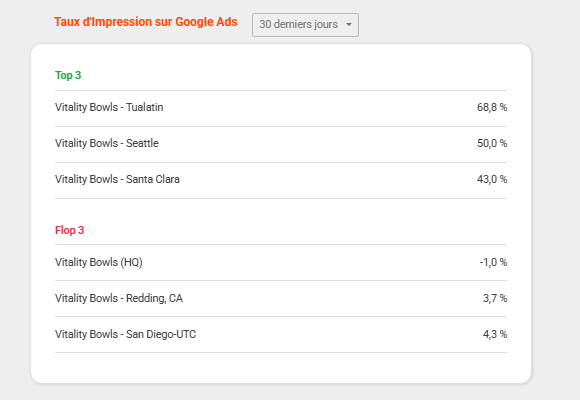580x400 pixels.
Task: Select Vitality Bowls - Redding, CA row
Action: [281, 298]
